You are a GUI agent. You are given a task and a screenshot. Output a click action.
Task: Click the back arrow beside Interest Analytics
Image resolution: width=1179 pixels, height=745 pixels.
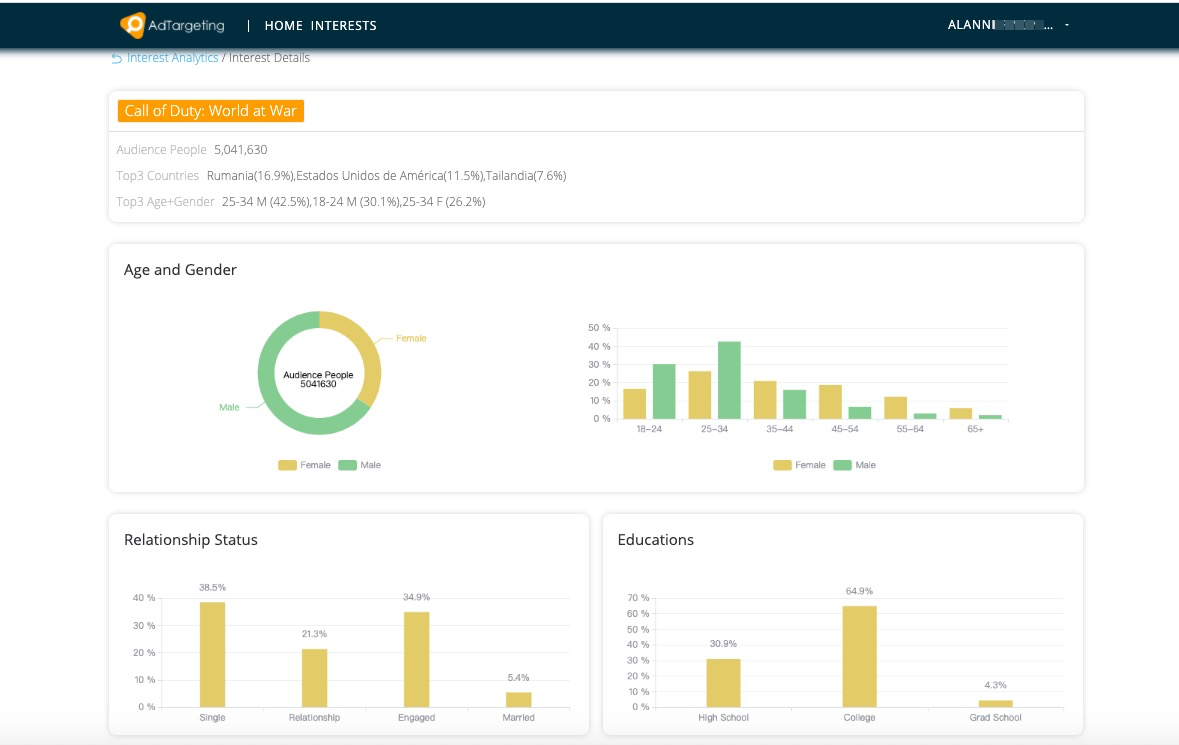117,59
